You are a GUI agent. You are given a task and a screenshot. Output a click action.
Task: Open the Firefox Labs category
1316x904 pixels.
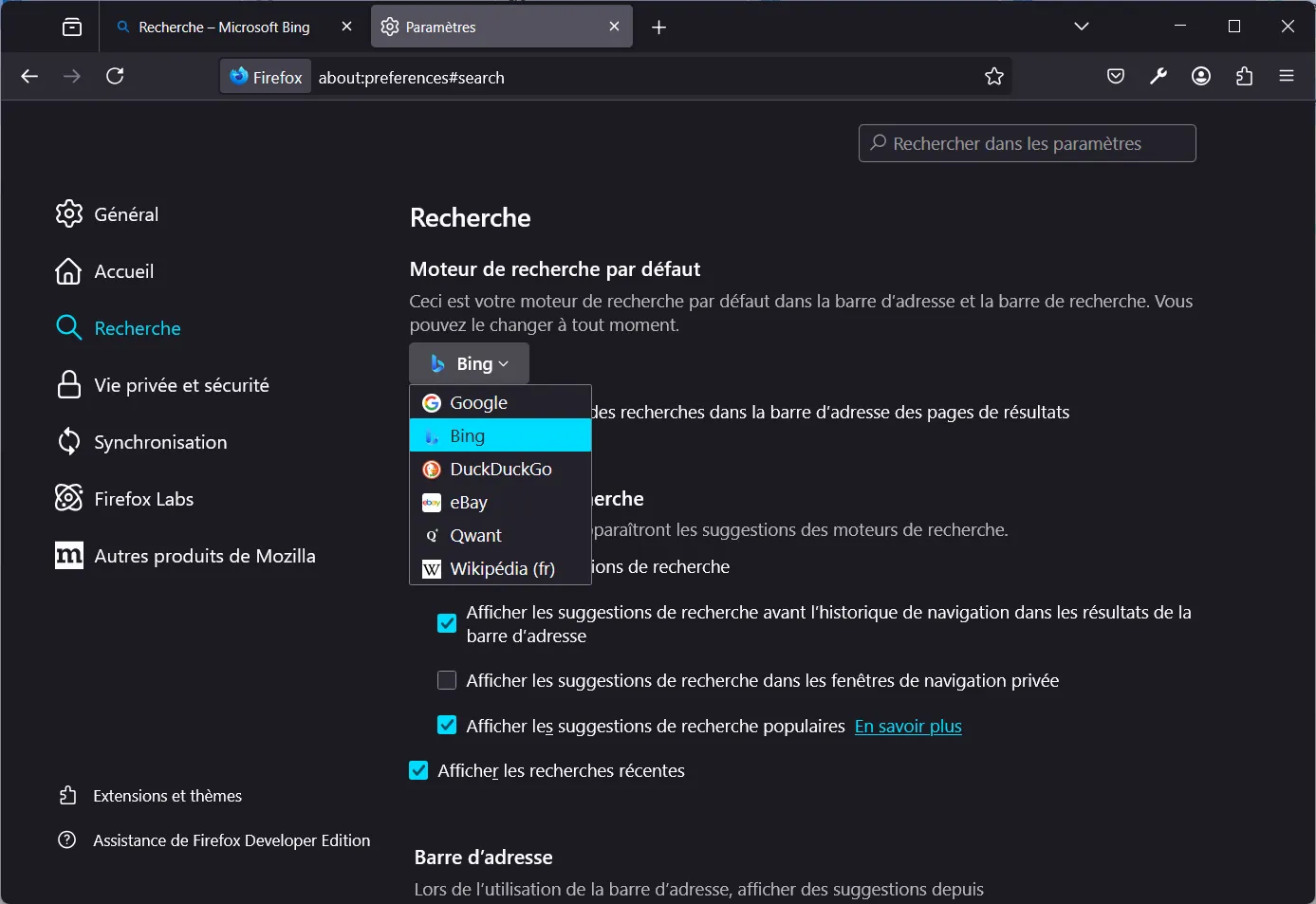coord(124,499)
